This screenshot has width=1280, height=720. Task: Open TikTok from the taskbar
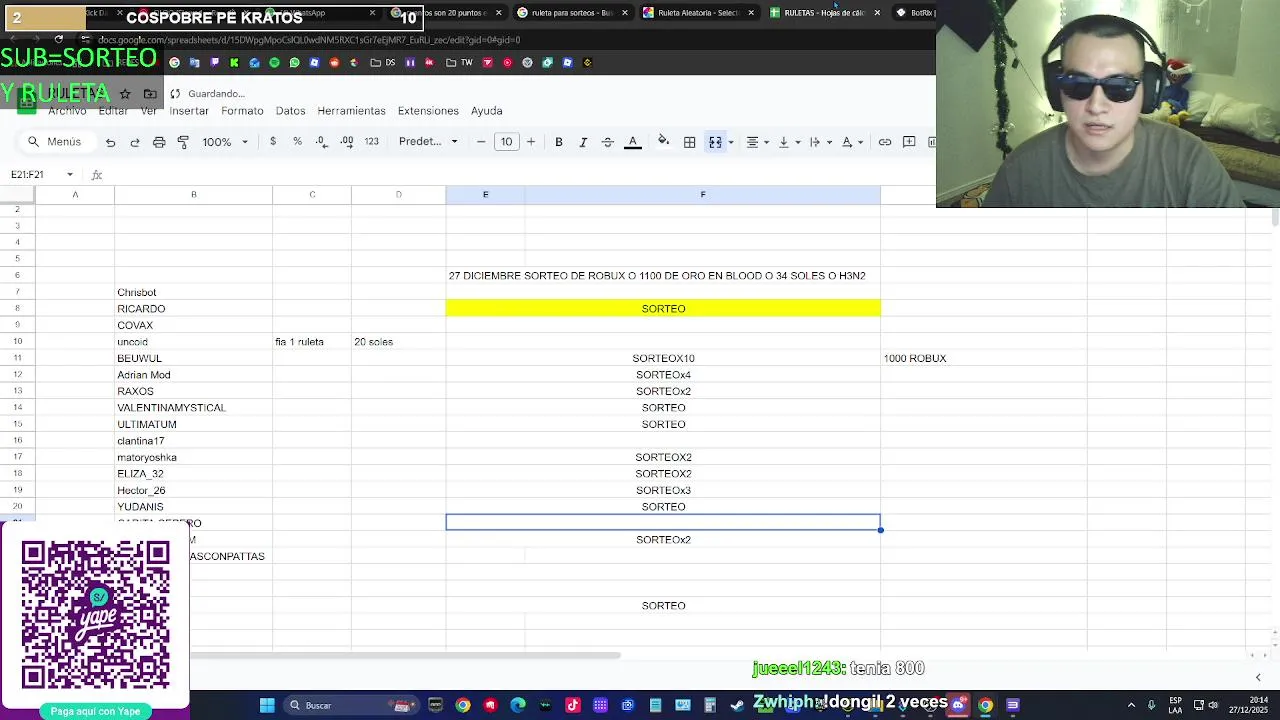click(x=573, y=706)
